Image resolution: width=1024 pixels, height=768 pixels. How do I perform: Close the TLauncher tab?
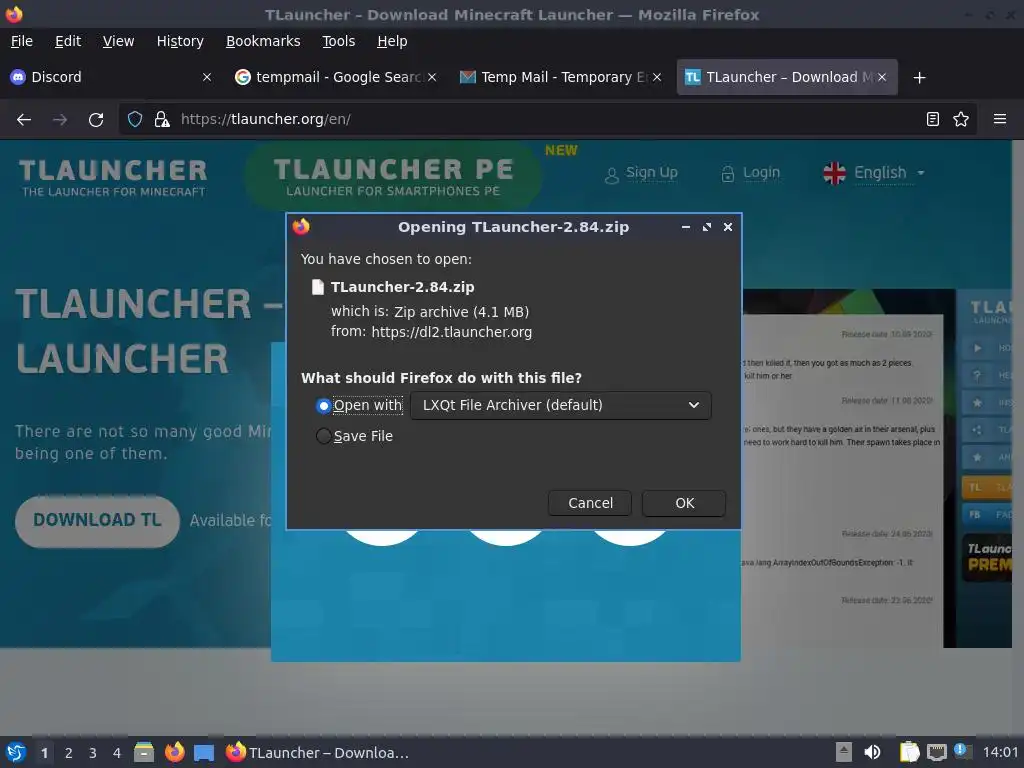882,77
